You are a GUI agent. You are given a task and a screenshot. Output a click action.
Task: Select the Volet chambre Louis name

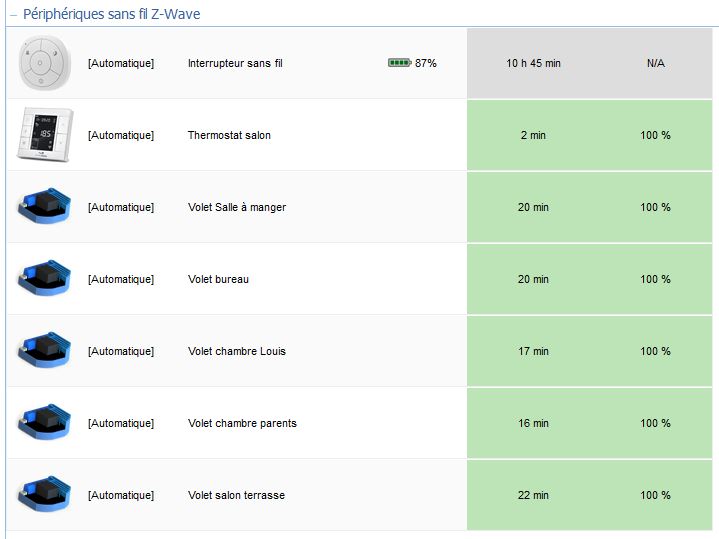click(237, 351)
